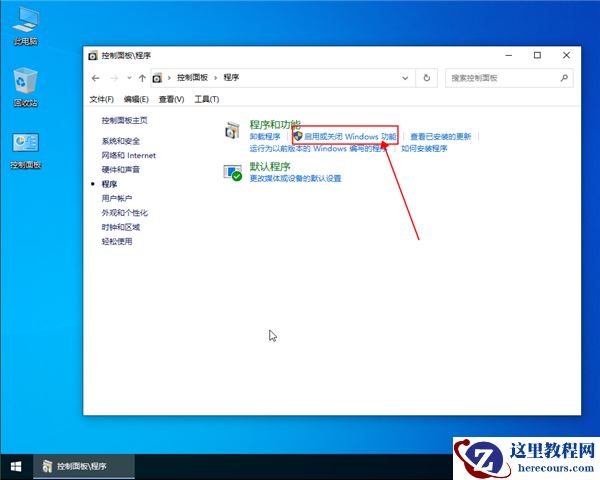Select 轻松使用 in sidebar
The image size is (600, 480).
tap(117, 242)
